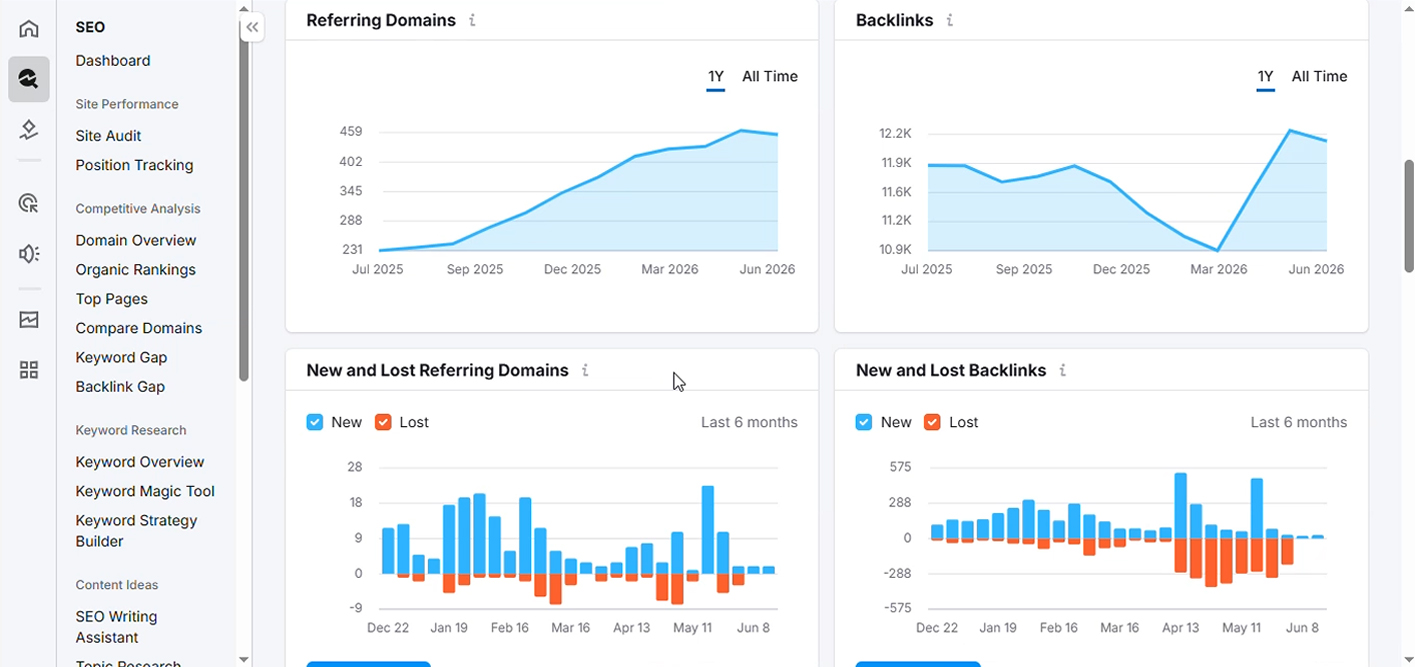The image size is (1415, 667).
Task: Collapse the sidebar with double-chevron button
Action: [x=252, y=28]
